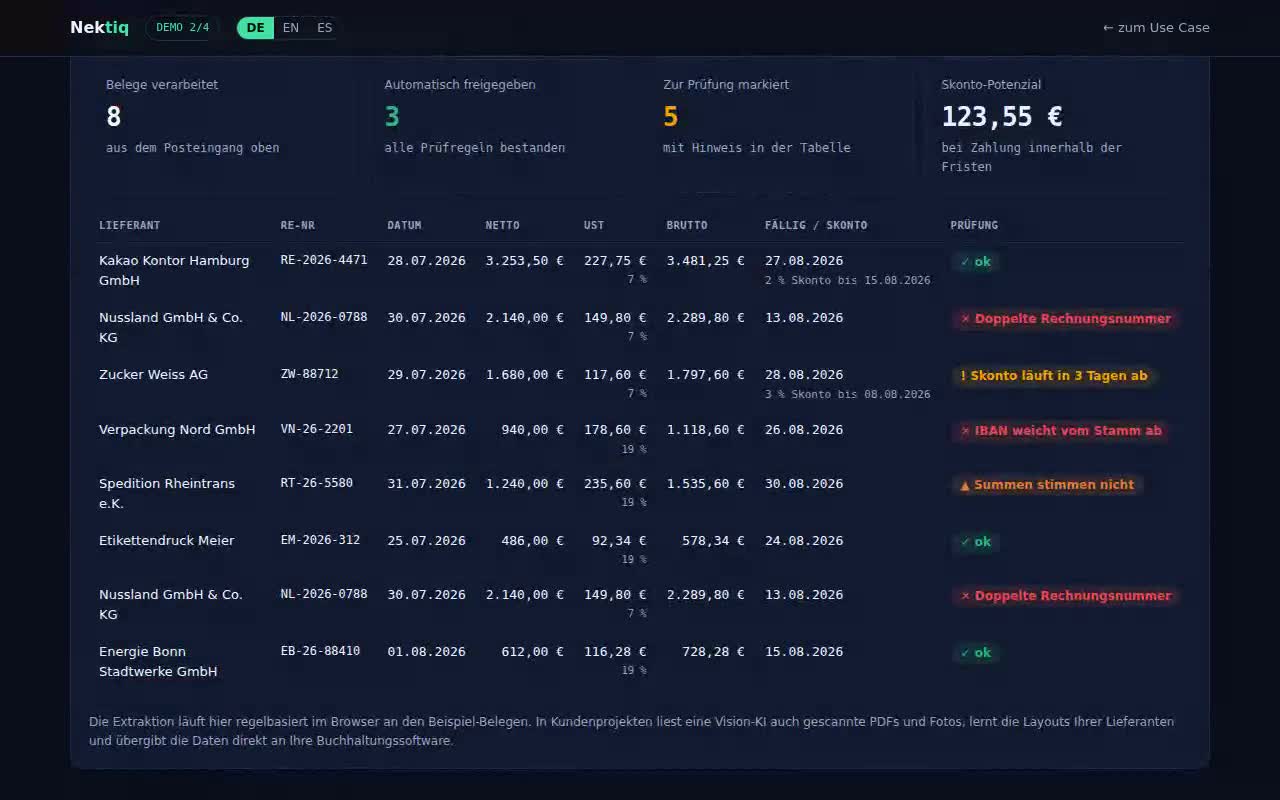Click the Zucker Weiss AG supplier row
This screenshot has width=1280, height=800.
[640, 384]
